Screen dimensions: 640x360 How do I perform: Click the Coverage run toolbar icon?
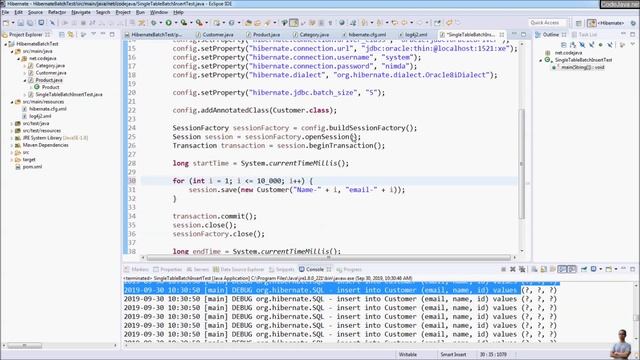[184, 23]
